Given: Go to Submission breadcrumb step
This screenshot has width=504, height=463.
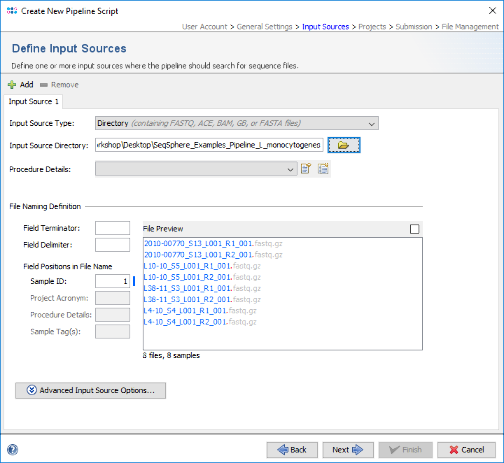Looking at the screenshot, I should coord(414,27).
